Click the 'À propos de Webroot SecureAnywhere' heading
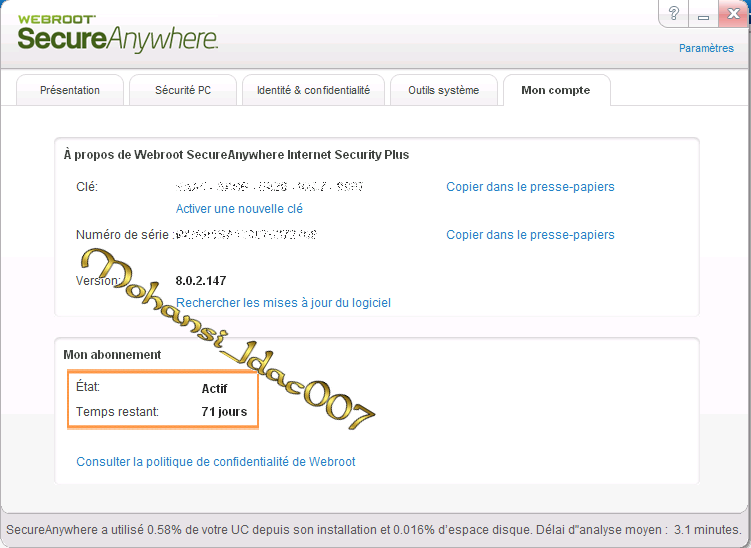The image size is (751, 548). point(236,155)
